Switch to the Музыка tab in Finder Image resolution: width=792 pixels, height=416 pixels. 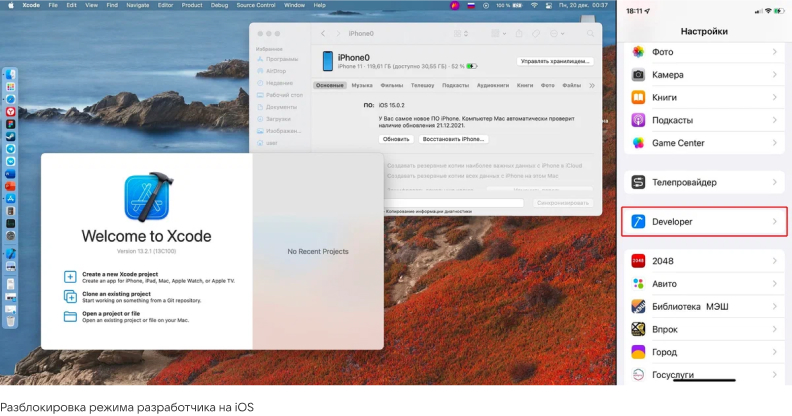(x=362, y=85)
